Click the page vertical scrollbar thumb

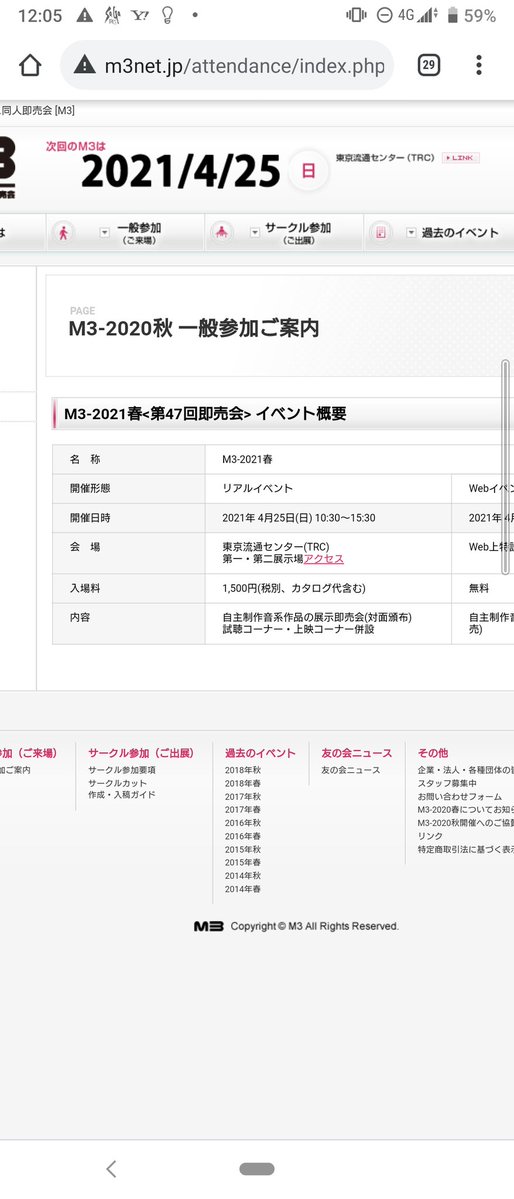click(x=505, y=466)
